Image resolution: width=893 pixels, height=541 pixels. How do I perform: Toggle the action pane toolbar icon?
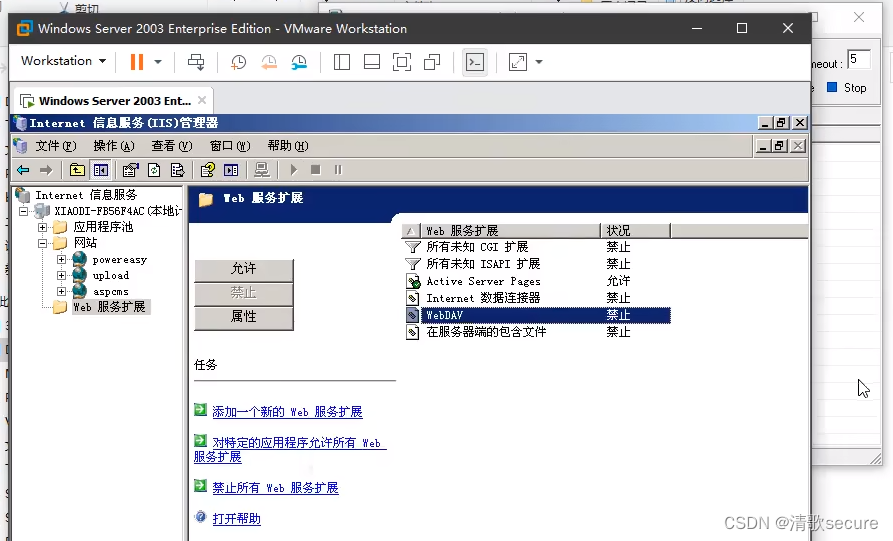click(x=231, y=170)
